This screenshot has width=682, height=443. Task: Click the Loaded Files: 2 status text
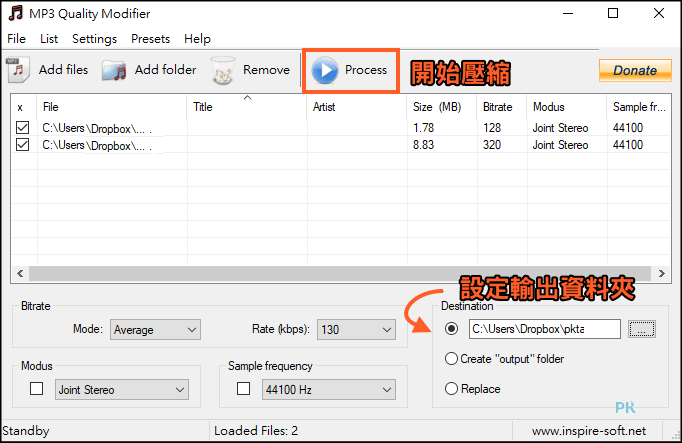pyautogui.click(x=256, y=431)
